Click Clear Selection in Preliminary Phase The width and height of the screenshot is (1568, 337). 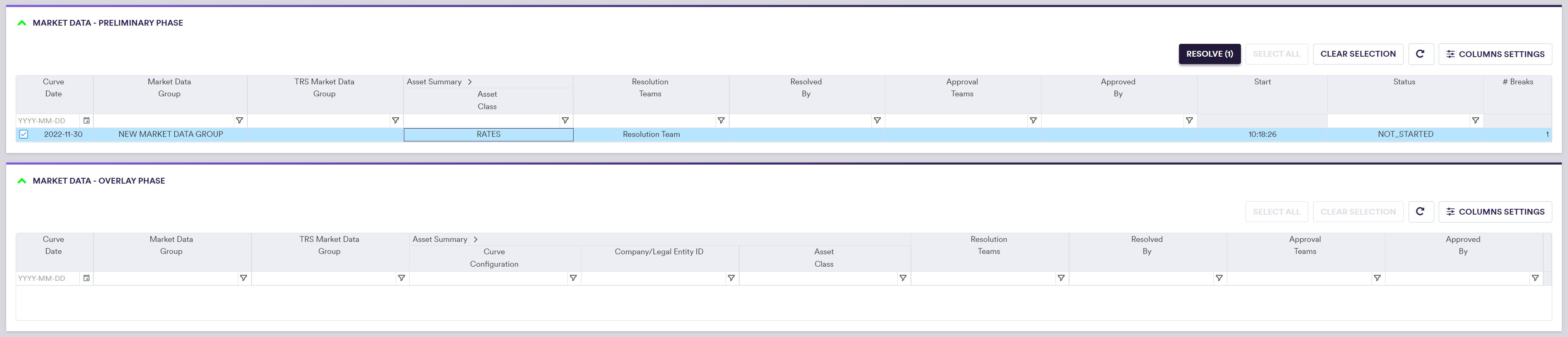pos(1357,54)
